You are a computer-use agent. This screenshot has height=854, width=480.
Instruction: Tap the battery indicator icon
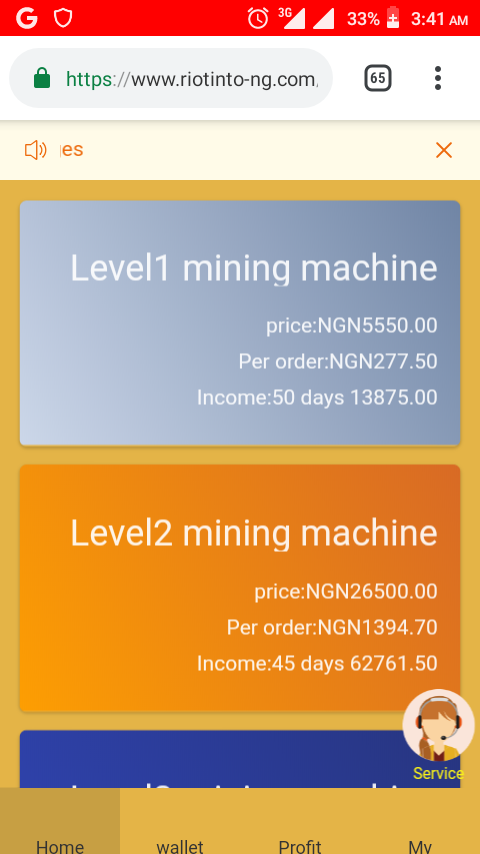(x=392, y=19)
